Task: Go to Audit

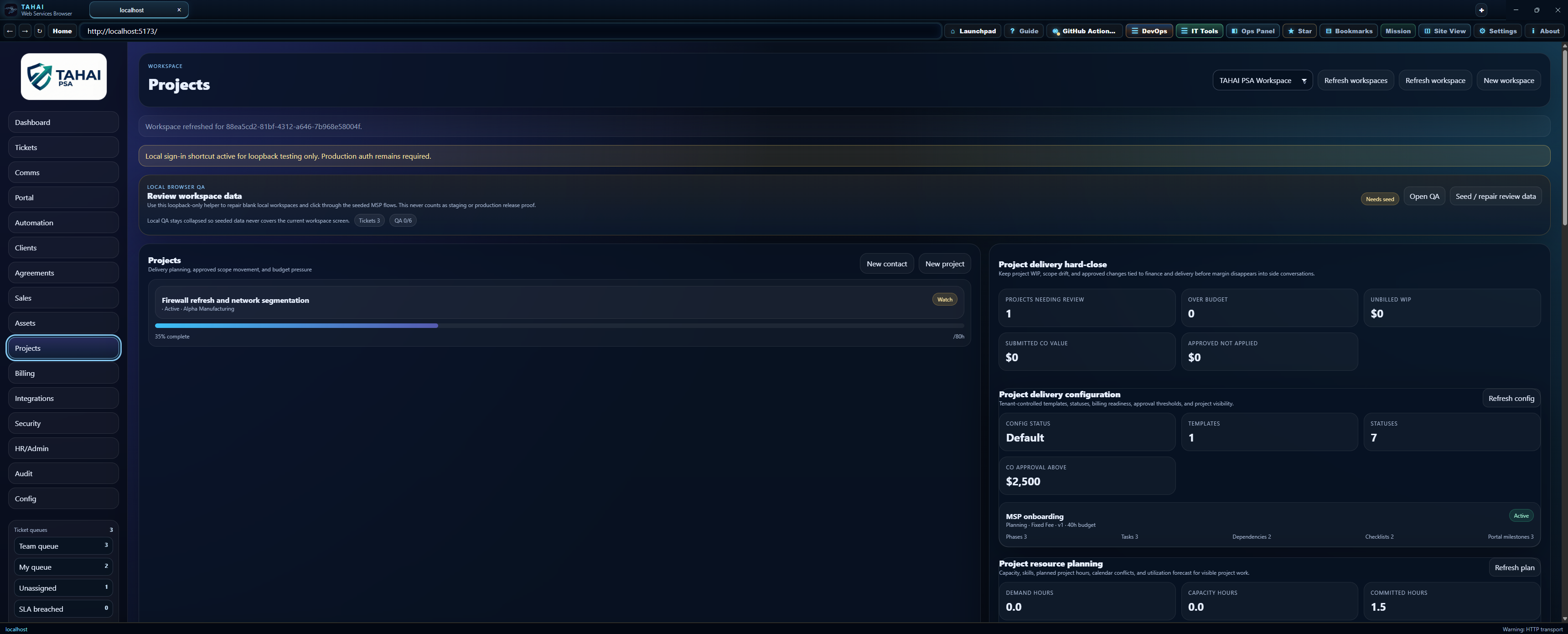Action: point(63,473)
